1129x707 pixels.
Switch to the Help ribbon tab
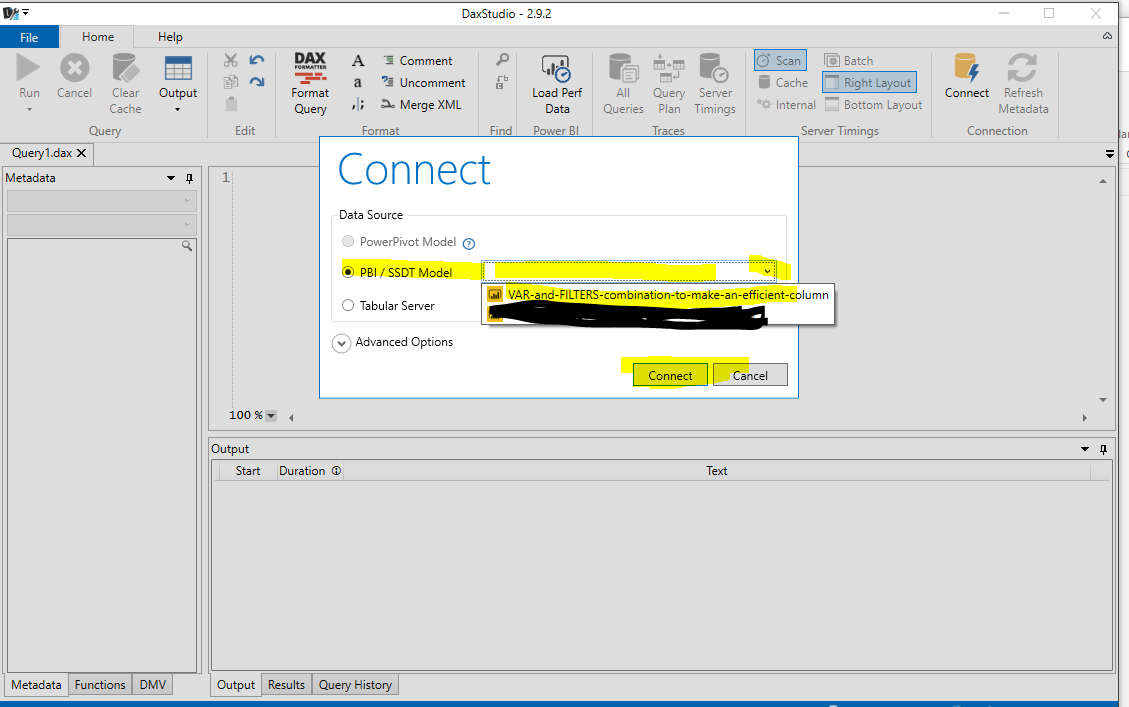click(x=170, y=37)
